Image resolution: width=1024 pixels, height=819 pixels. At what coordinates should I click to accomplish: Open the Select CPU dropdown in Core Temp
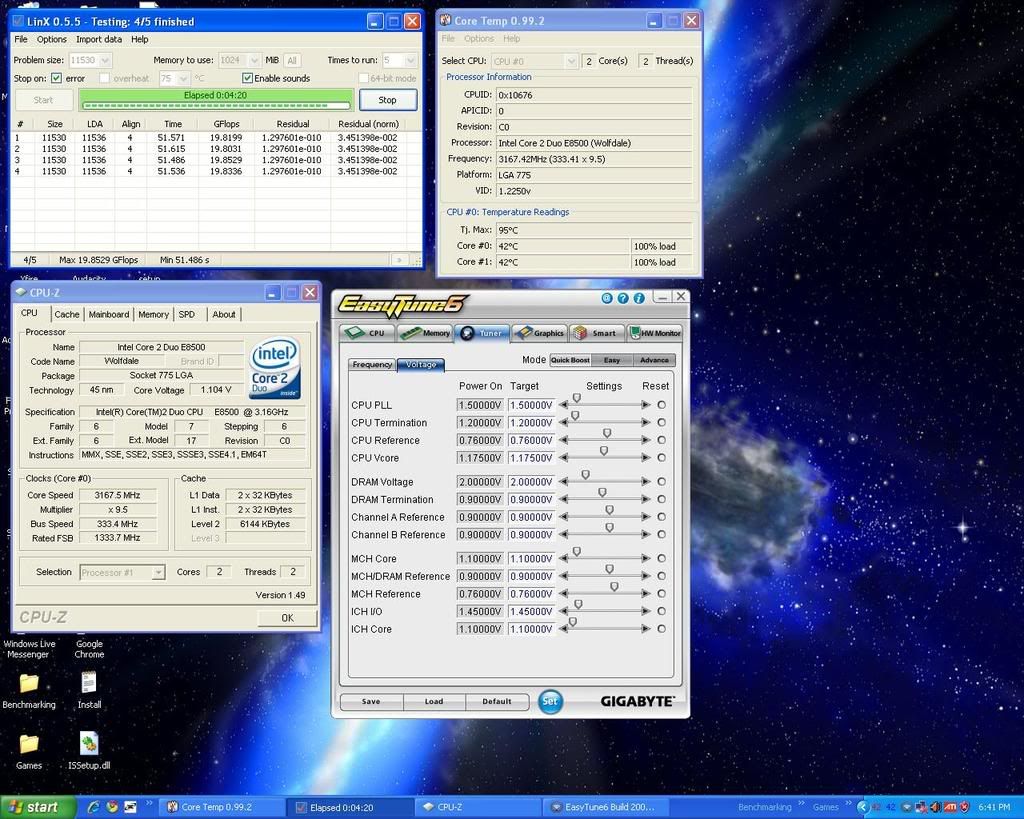pos(571,61)
